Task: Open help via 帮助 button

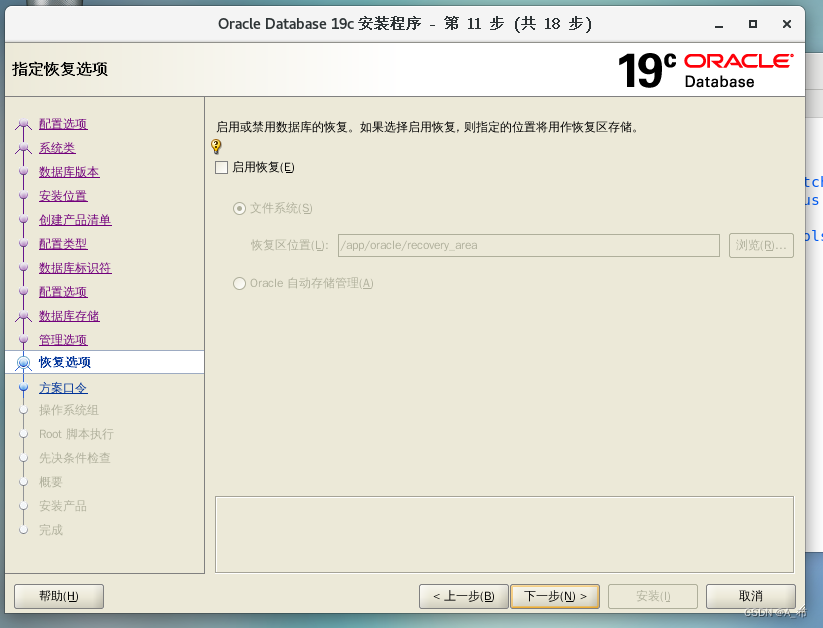Action: coord(59,596)
